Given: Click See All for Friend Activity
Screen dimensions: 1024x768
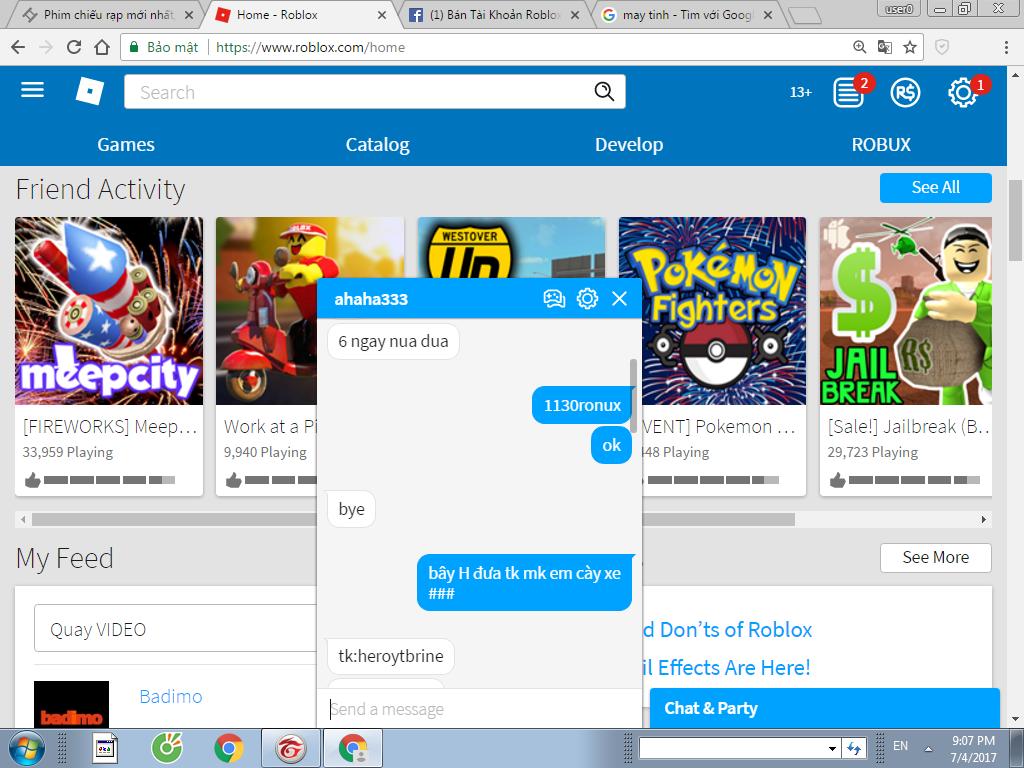Looking at the screenshot, I should [x=935, y=187].
